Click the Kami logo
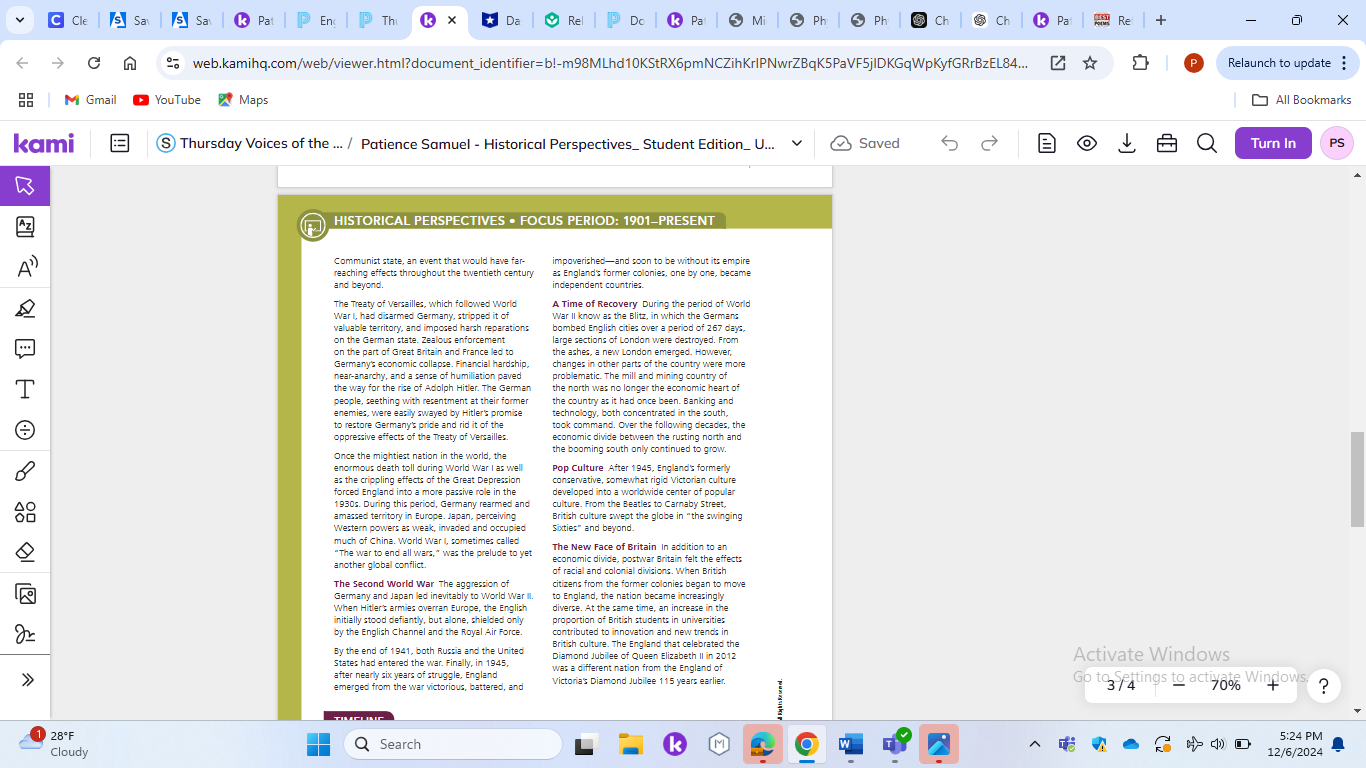 43,143
